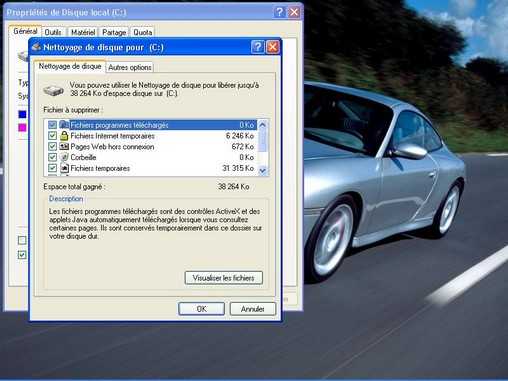Click the disk drive icon near description text
The width and height of the screenshot is (508, 381).
(53, 90)
